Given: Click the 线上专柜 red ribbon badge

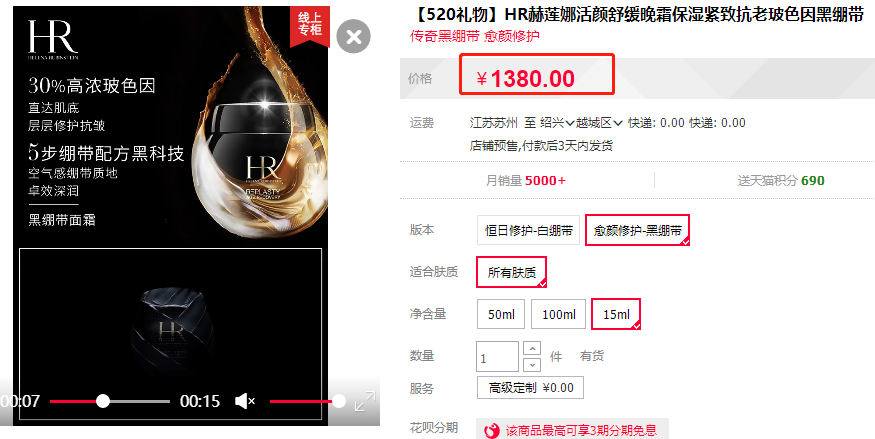Looking at the screenshot, I should click(x=310, y=26).
